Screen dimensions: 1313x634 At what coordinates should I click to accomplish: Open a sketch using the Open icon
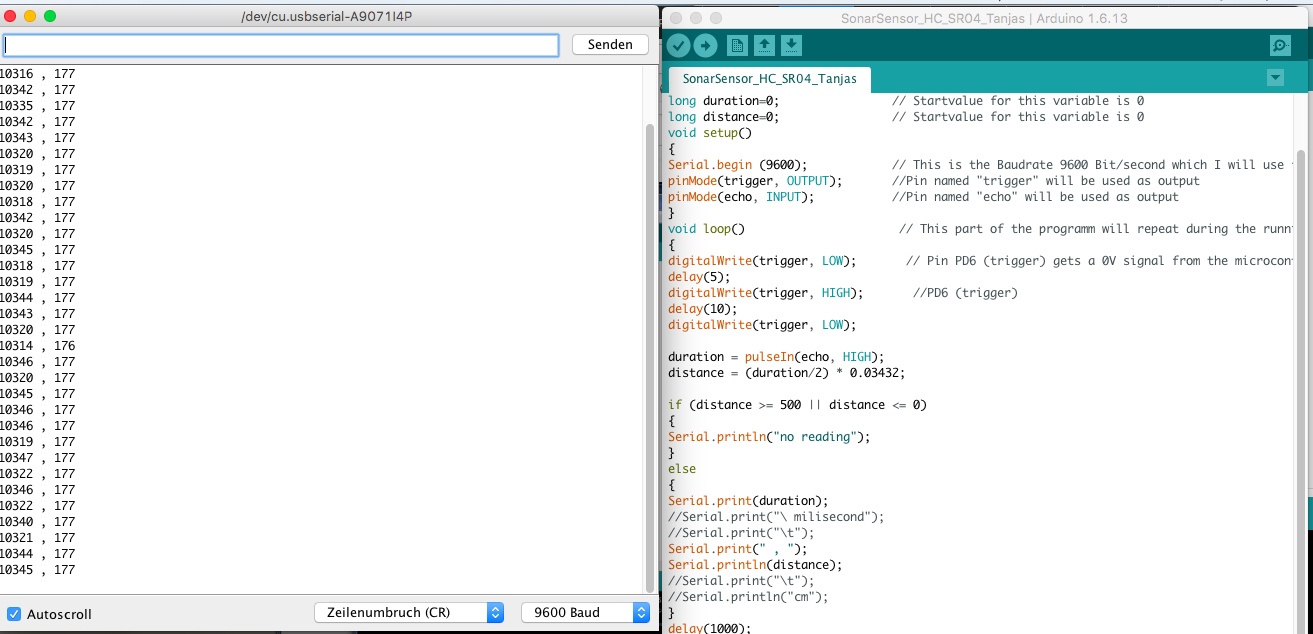tap(764, 45)
